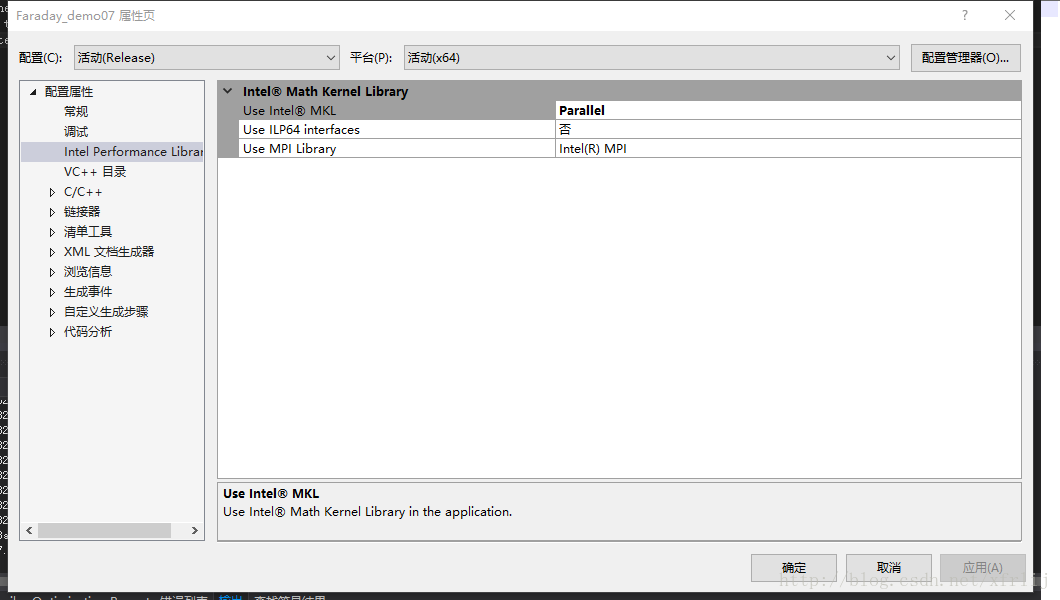1060x600 pixels.
Task: Select the Use Intel MKL property row
Action: click(x=397, y=111)
